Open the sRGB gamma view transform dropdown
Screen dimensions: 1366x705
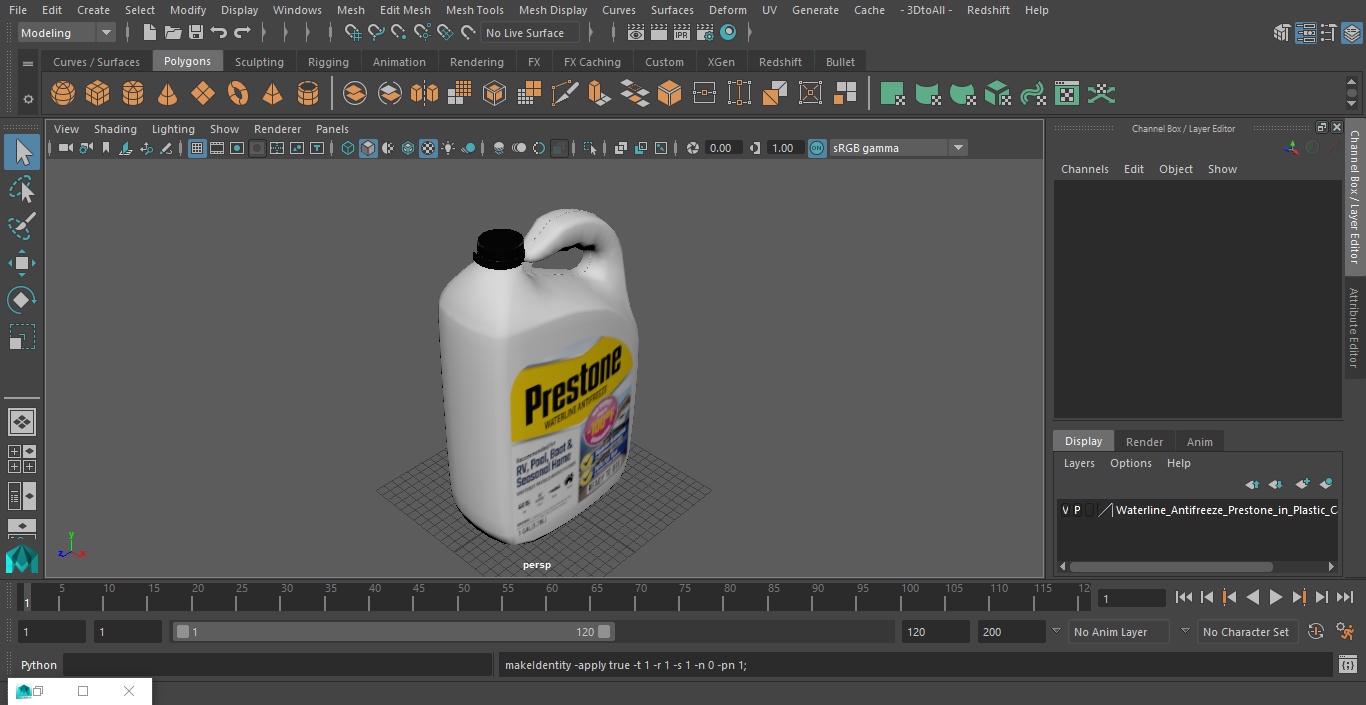pyautogui.click(x=898, y=148)
